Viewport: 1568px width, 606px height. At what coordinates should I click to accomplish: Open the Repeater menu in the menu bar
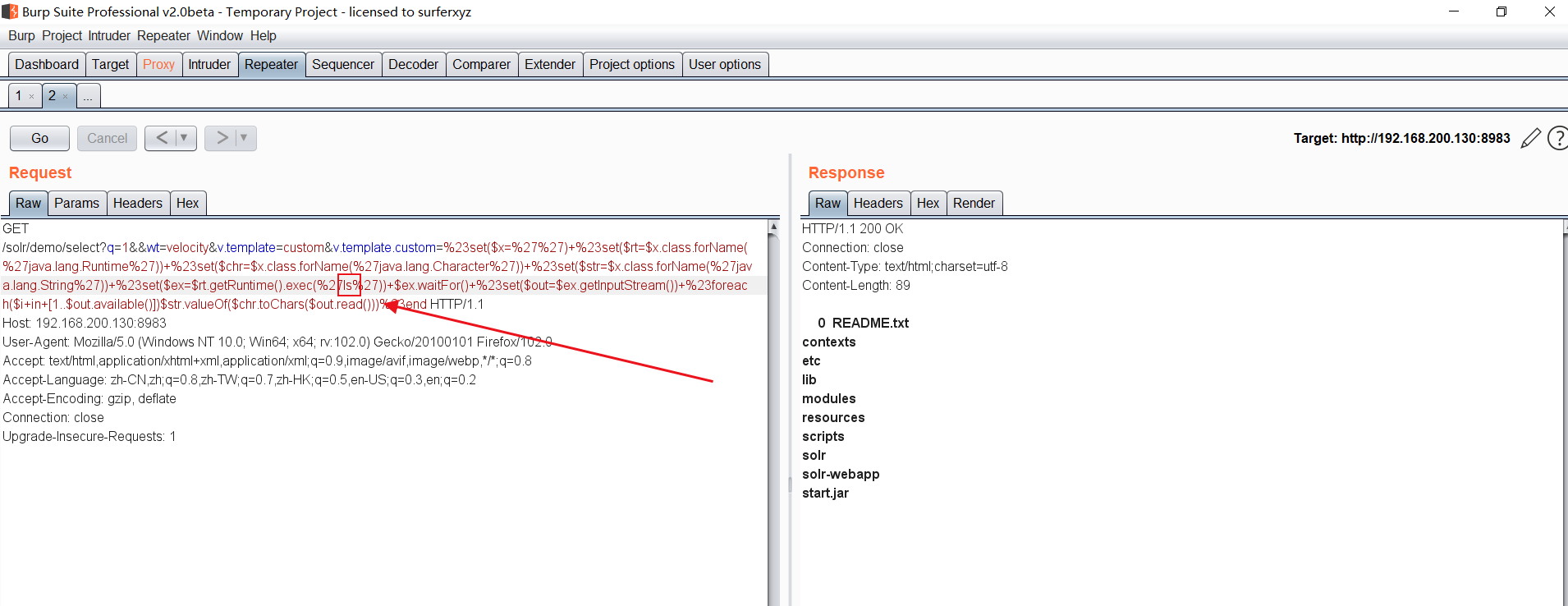[163, 36]
